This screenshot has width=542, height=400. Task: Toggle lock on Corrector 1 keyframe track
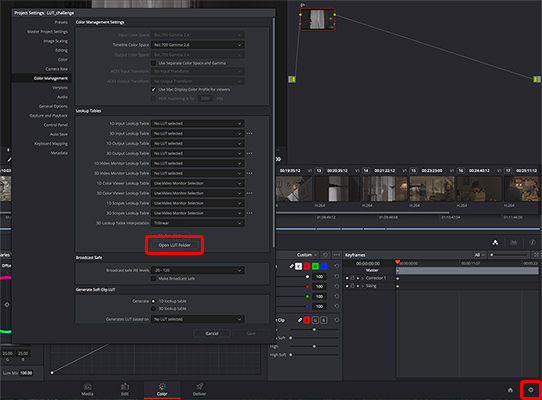tap(352, 278)
